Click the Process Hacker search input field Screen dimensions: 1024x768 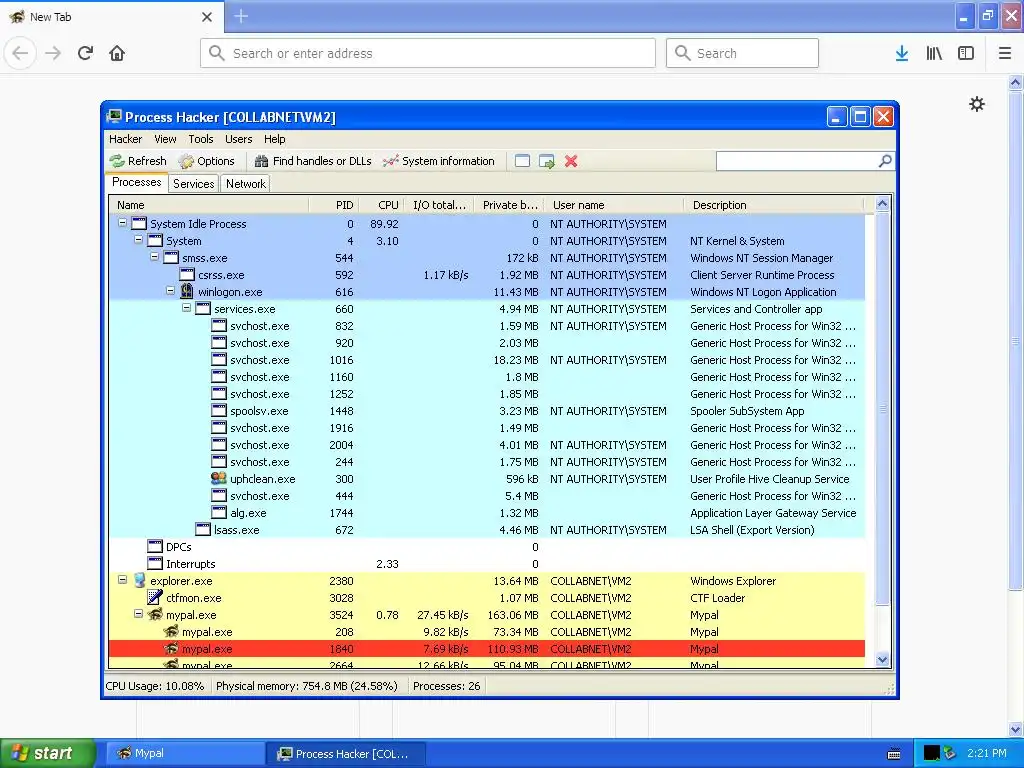click(x=797, y=161)
